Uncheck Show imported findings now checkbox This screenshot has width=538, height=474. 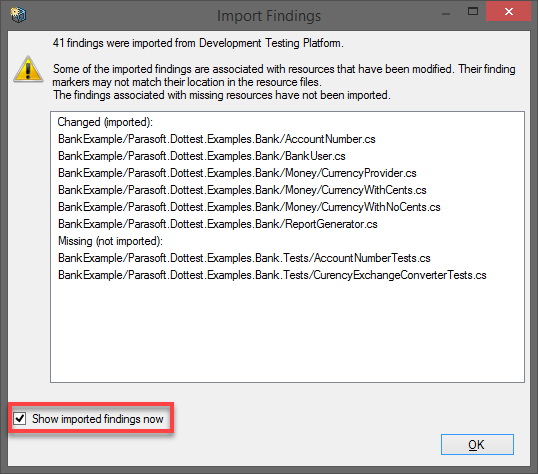tap(20, 418)
